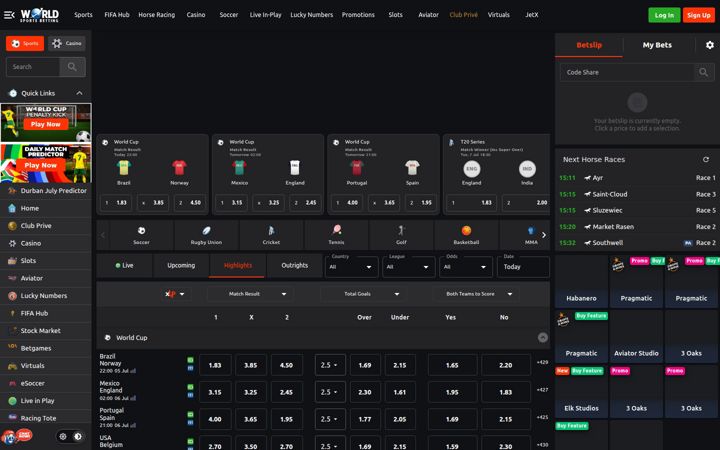Click the sidebar Search field
720x450 pixels.
pos(33,67)
